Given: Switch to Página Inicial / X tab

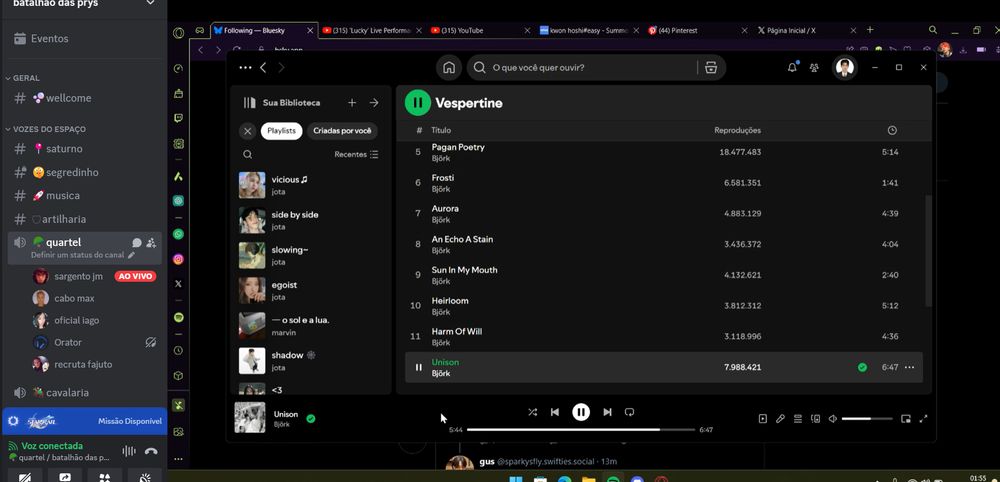Looking at the screenshot, I should point(806,31).
